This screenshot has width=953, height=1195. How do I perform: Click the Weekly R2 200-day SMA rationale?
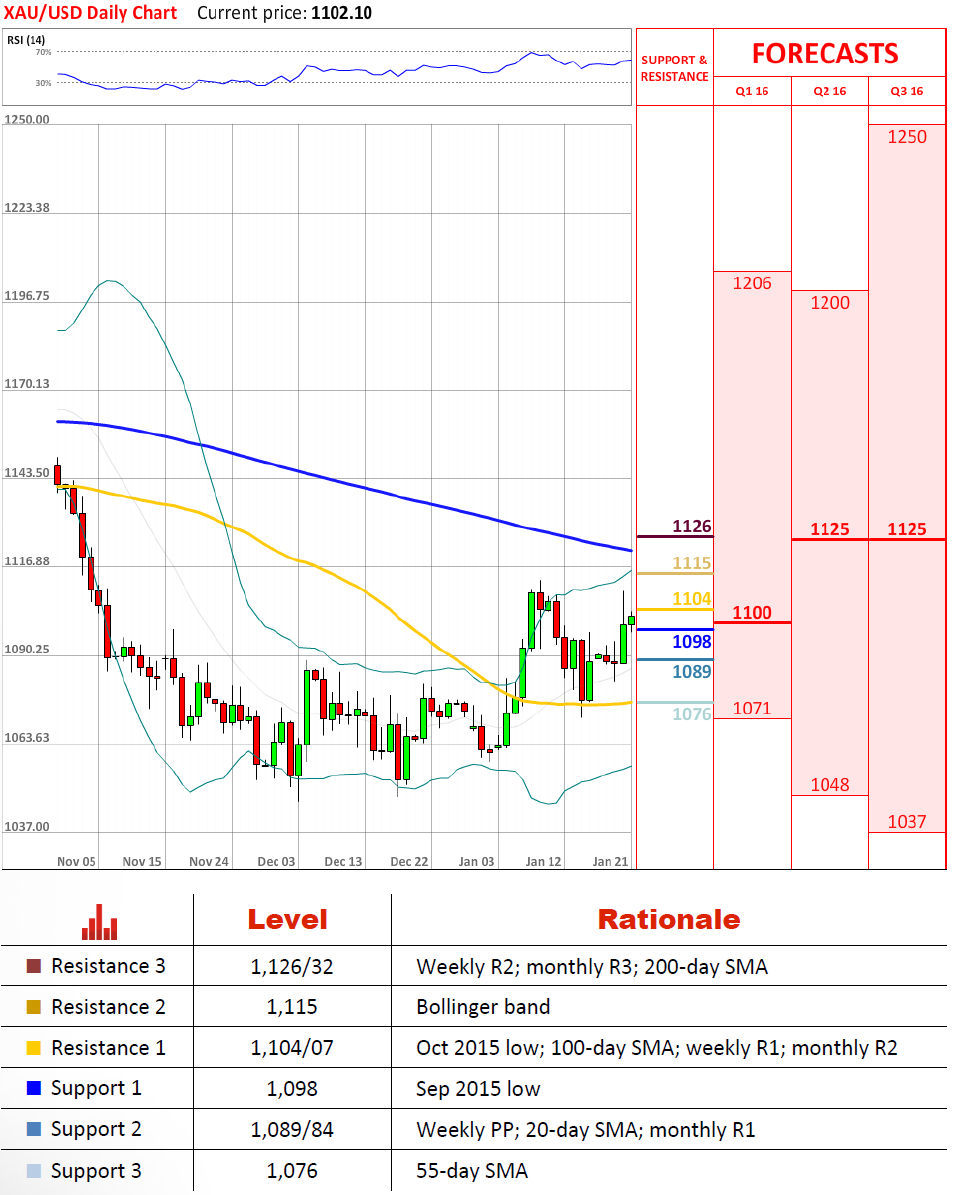592,967
